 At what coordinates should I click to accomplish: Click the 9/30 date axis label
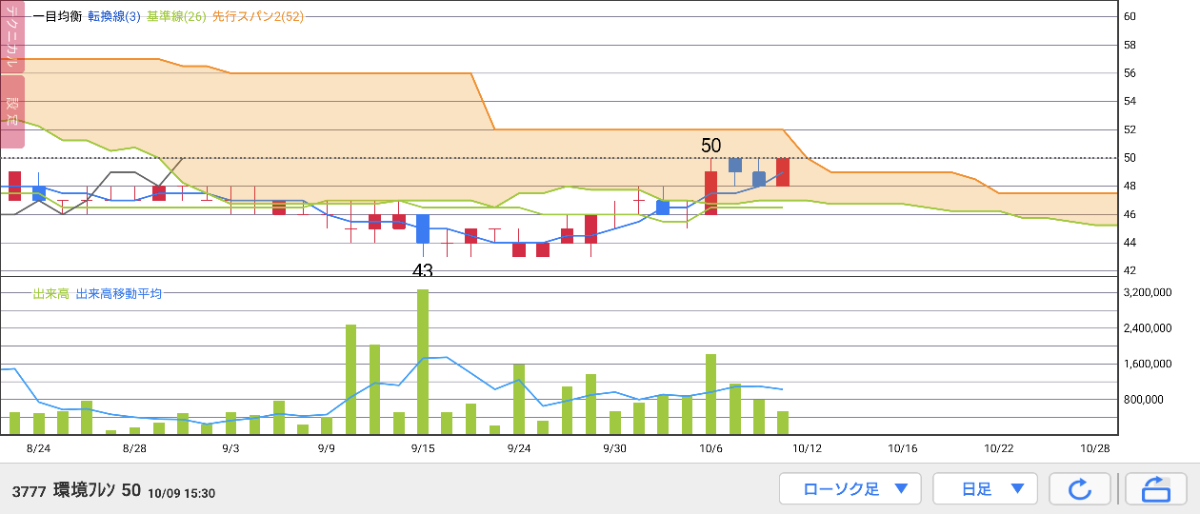[614, 450]
